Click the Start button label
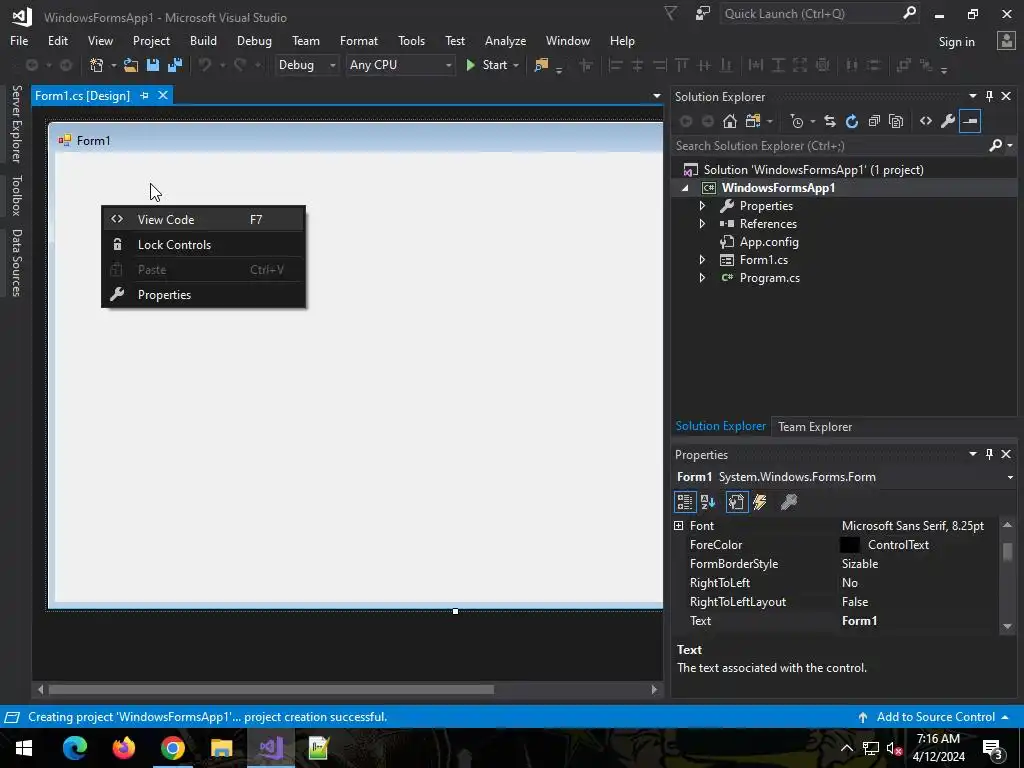The image size is (1024, 768). point(494,65)
